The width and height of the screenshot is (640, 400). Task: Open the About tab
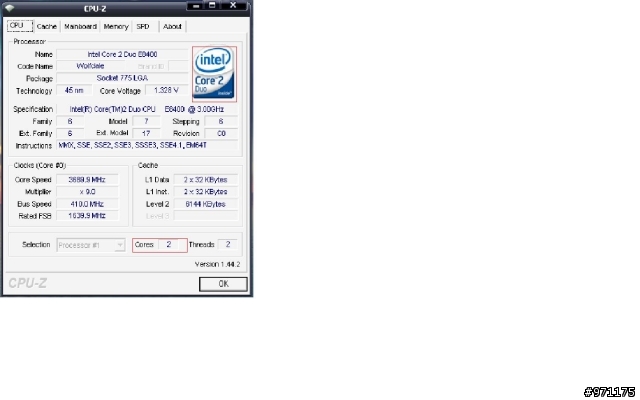point(172,27)
